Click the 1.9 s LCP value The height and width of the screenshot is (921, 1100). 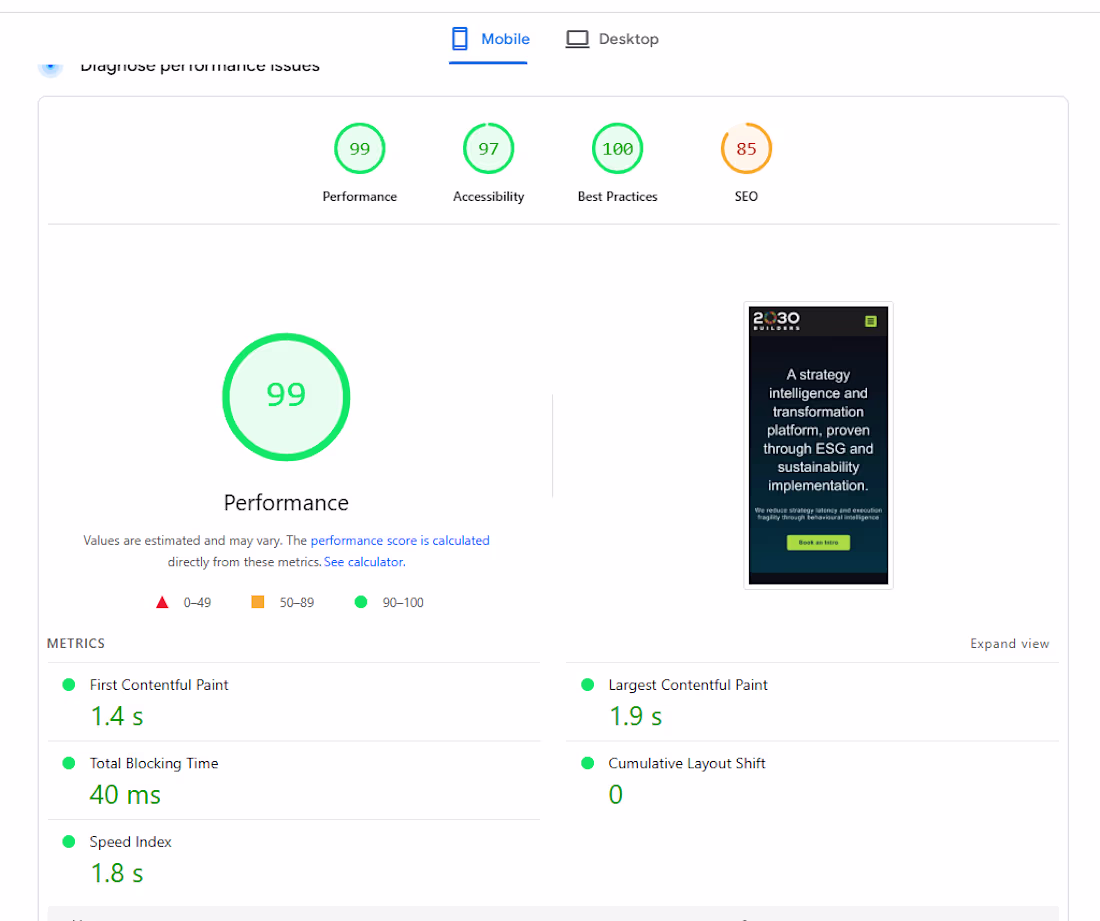[635, 716]
